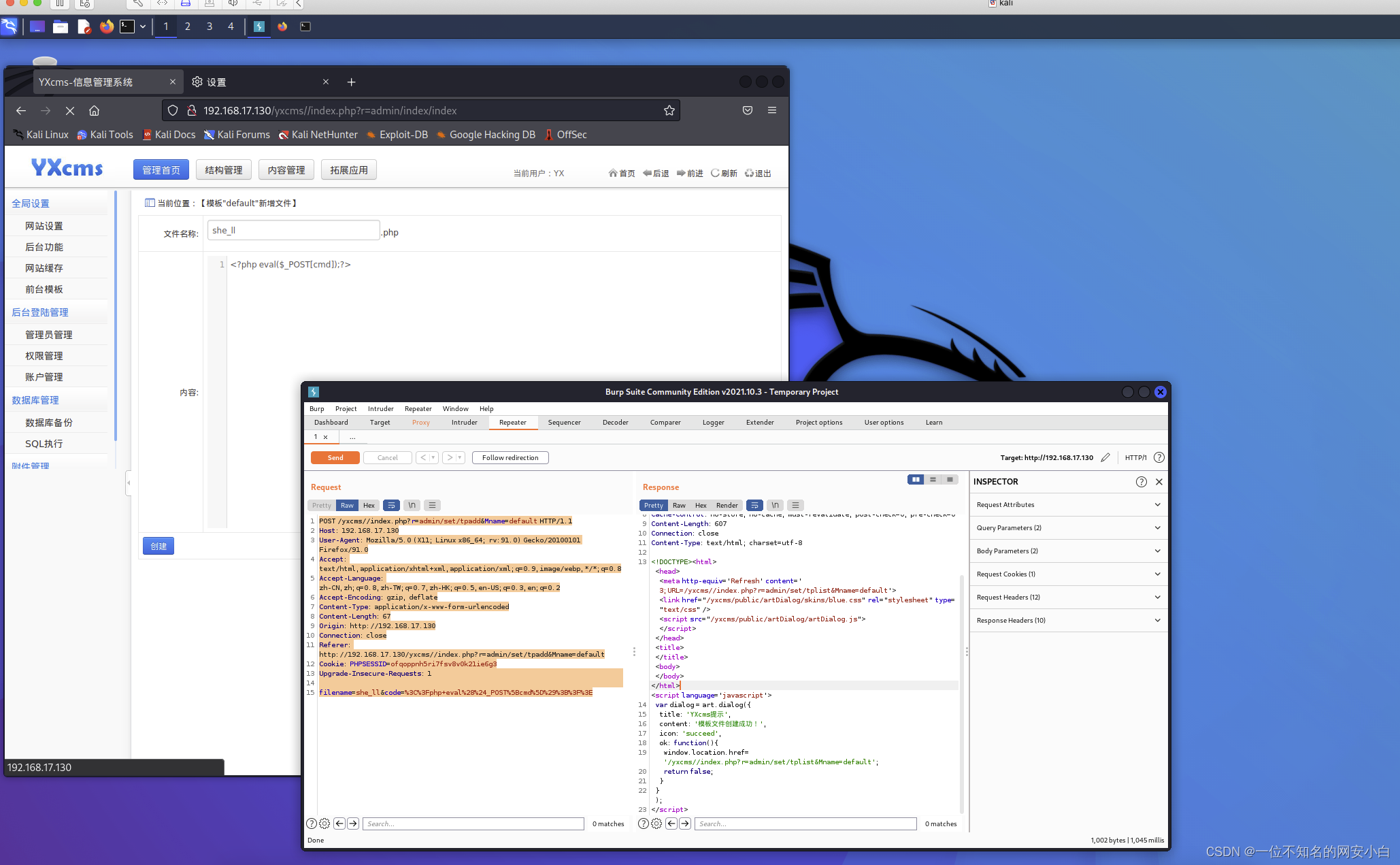The height and width of the screenshot is (865, 1400).
Task: Open the Extender tab in Burp
Action: click(760, 423)
